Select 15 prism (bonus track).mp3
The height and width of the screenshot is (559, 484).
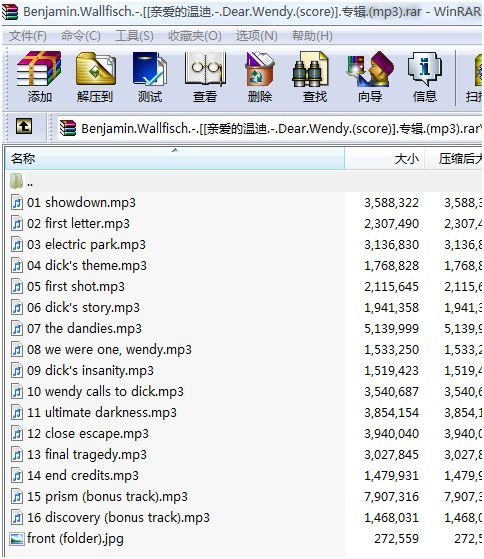coord(107,497)
